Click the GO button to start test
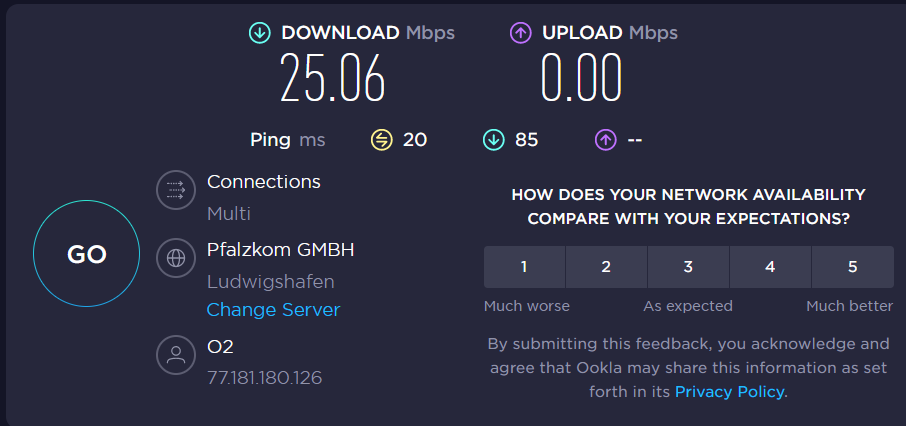Screen dimensions: 906x426 pos(86,253)
